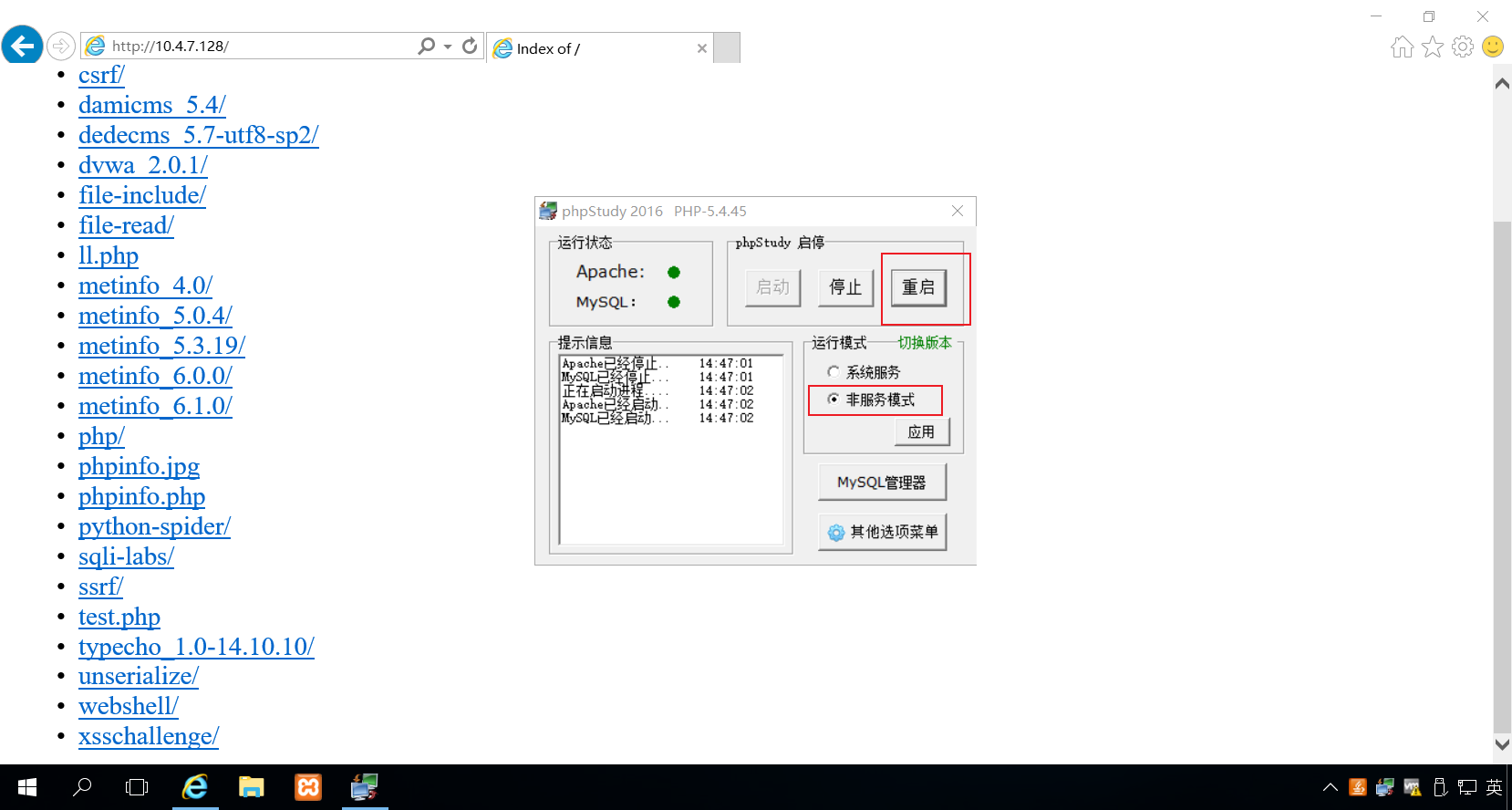Click the orange XAMPP taskbar icon

[308, 787]
